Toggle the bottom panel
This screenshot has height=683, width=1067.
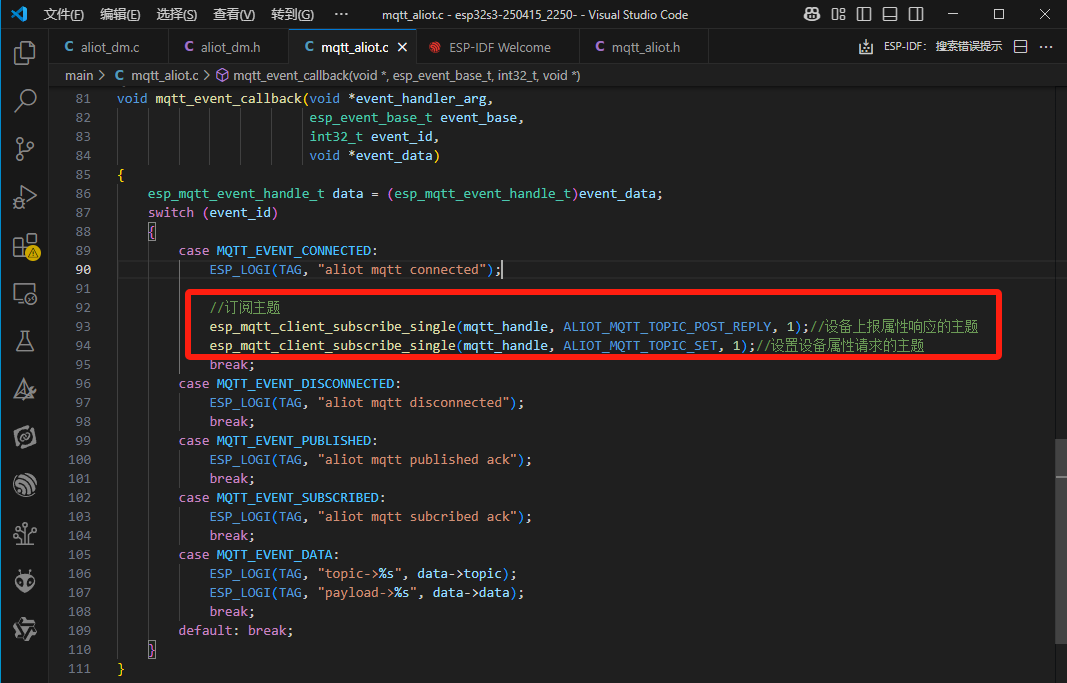890,14
